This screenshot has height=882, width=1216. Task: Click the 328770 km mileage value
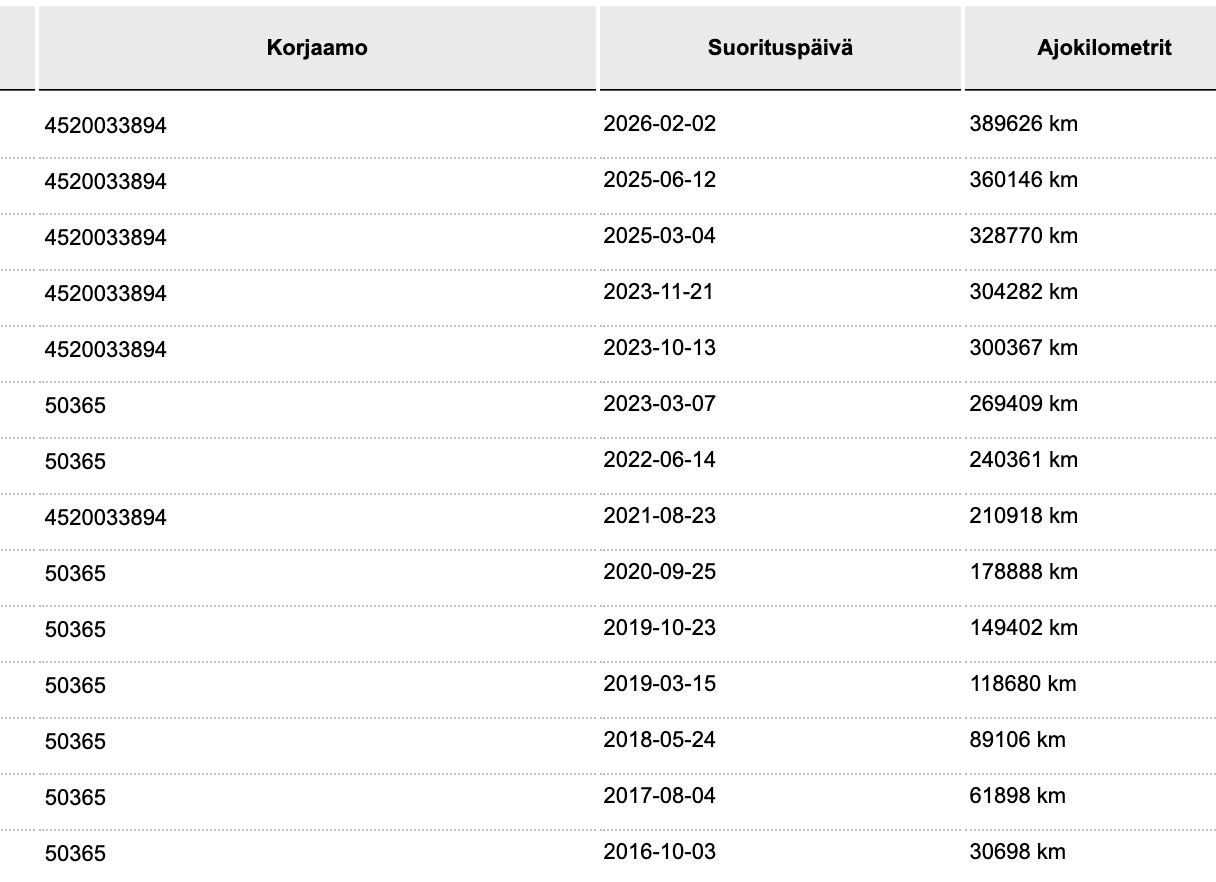pos(1024,236)
